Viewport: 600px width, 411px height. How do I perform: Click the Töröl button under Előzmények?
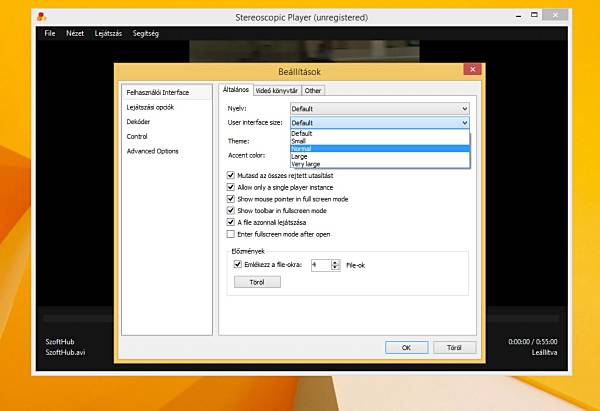[257, 282]
